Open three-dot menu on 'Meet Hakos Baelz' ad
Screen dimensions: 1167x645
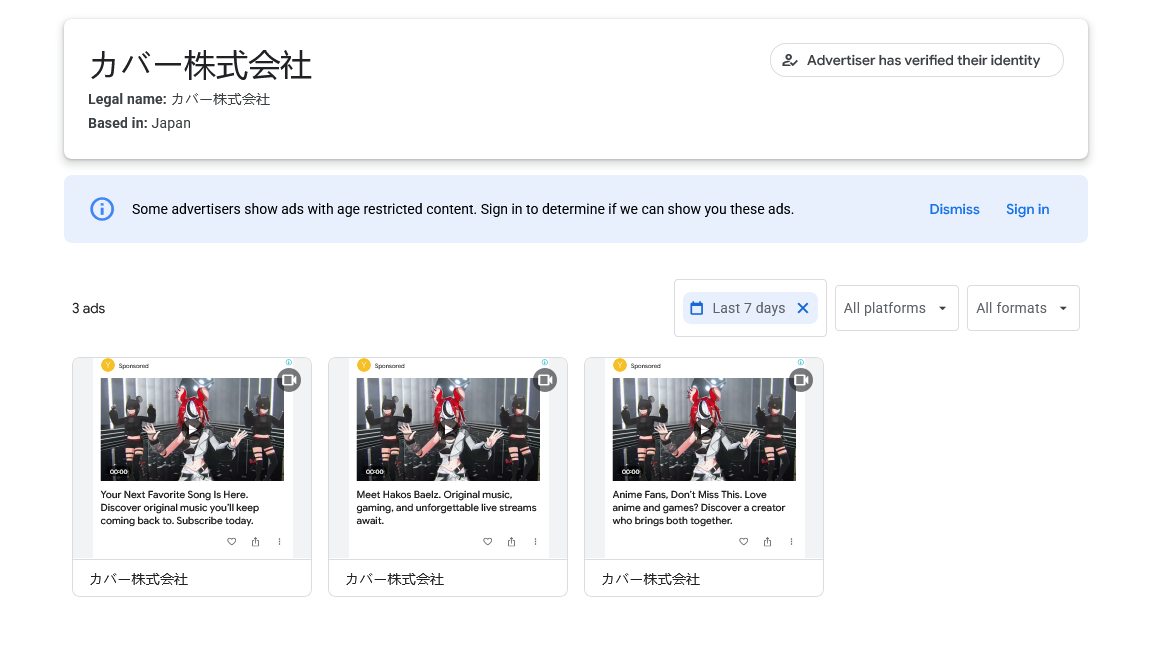(535, 542)
